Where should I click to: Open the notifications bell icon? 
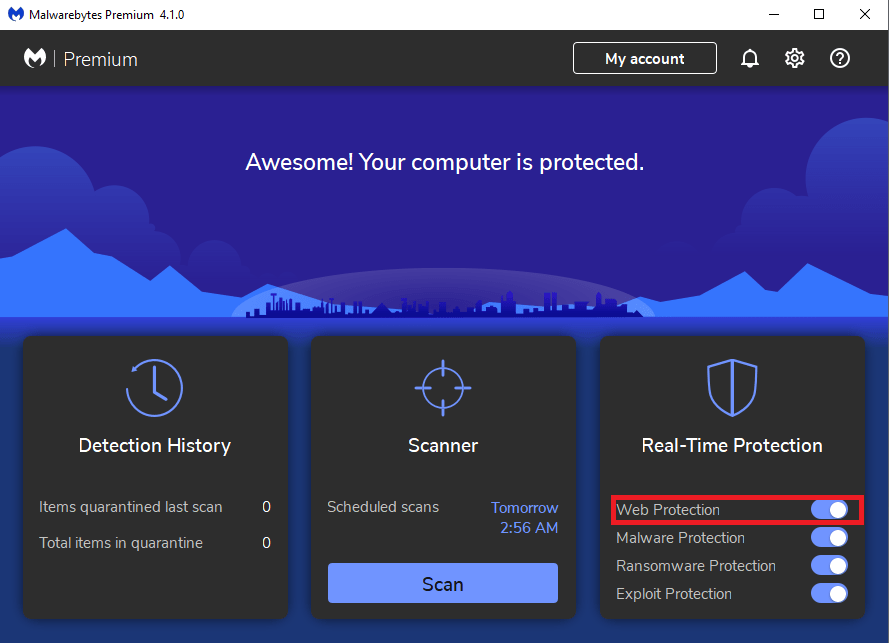750,58
